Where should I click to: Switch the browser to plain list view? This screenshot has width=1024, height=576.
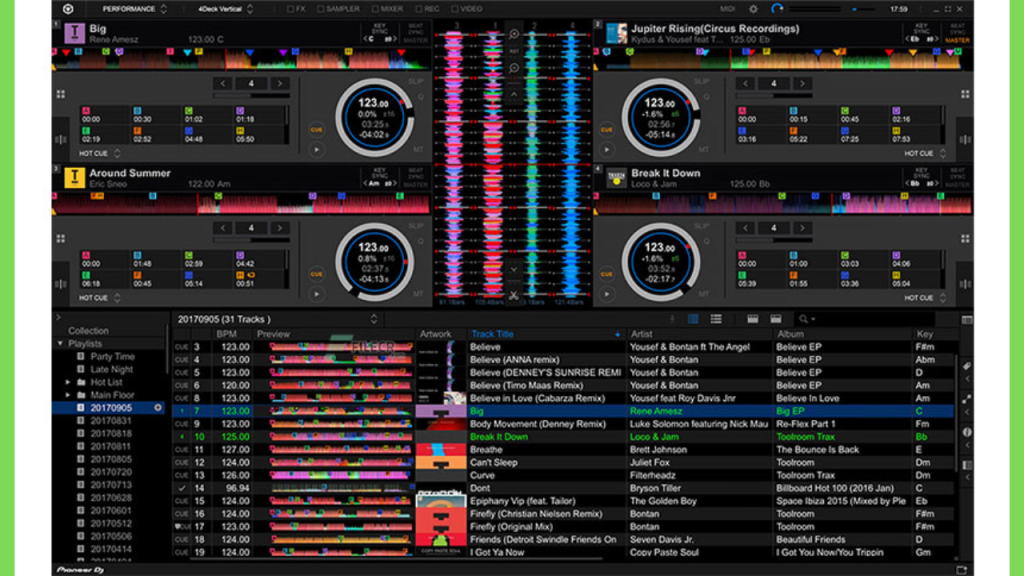click(x=716, y=319)
